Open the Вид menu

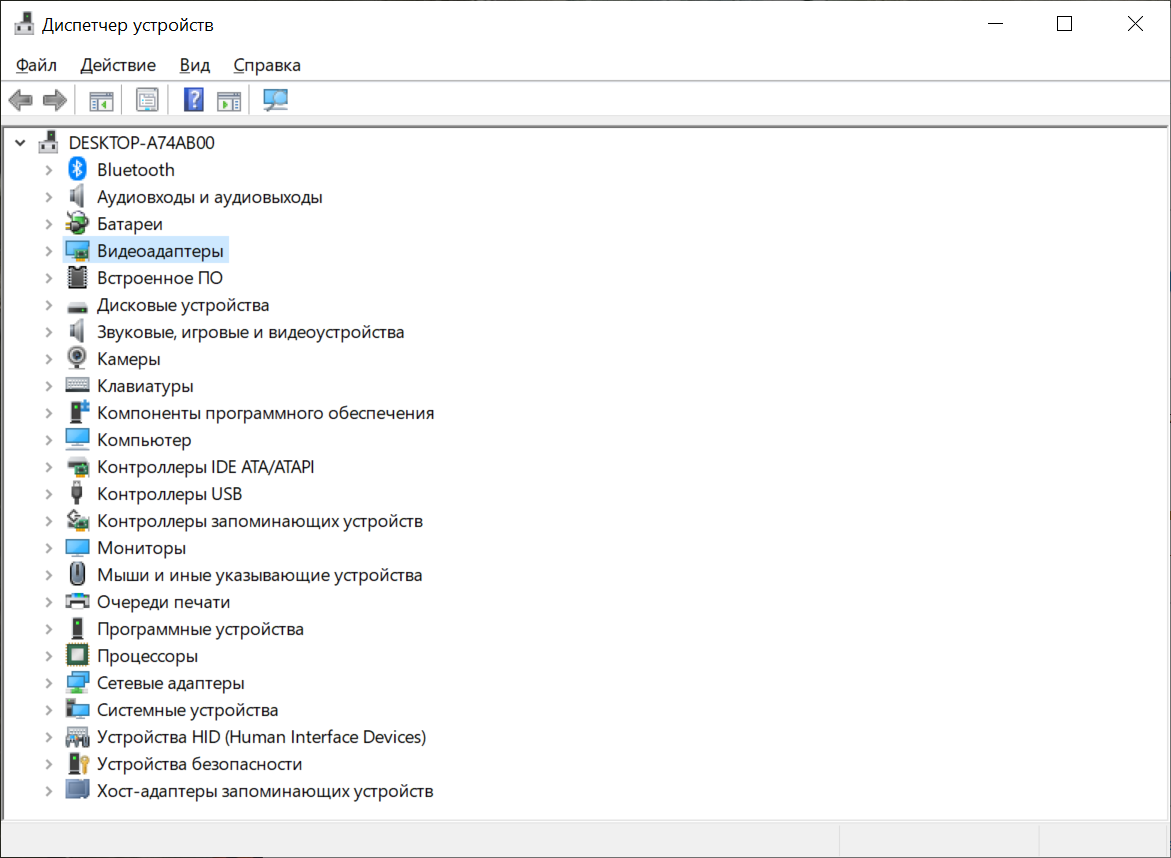point(194,65)
